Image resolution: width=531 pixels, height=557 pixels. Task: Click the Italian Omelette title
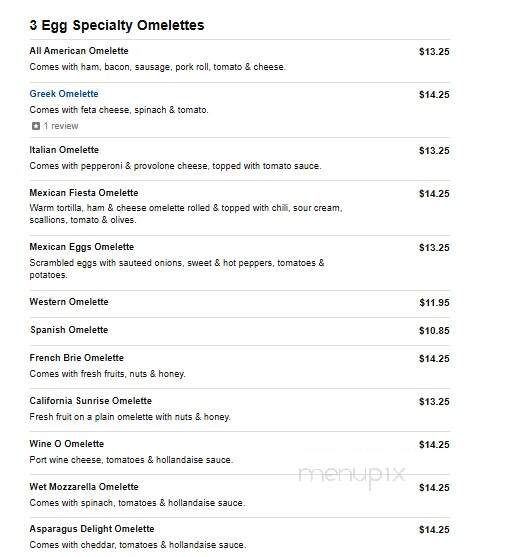[x=64, y=150]
